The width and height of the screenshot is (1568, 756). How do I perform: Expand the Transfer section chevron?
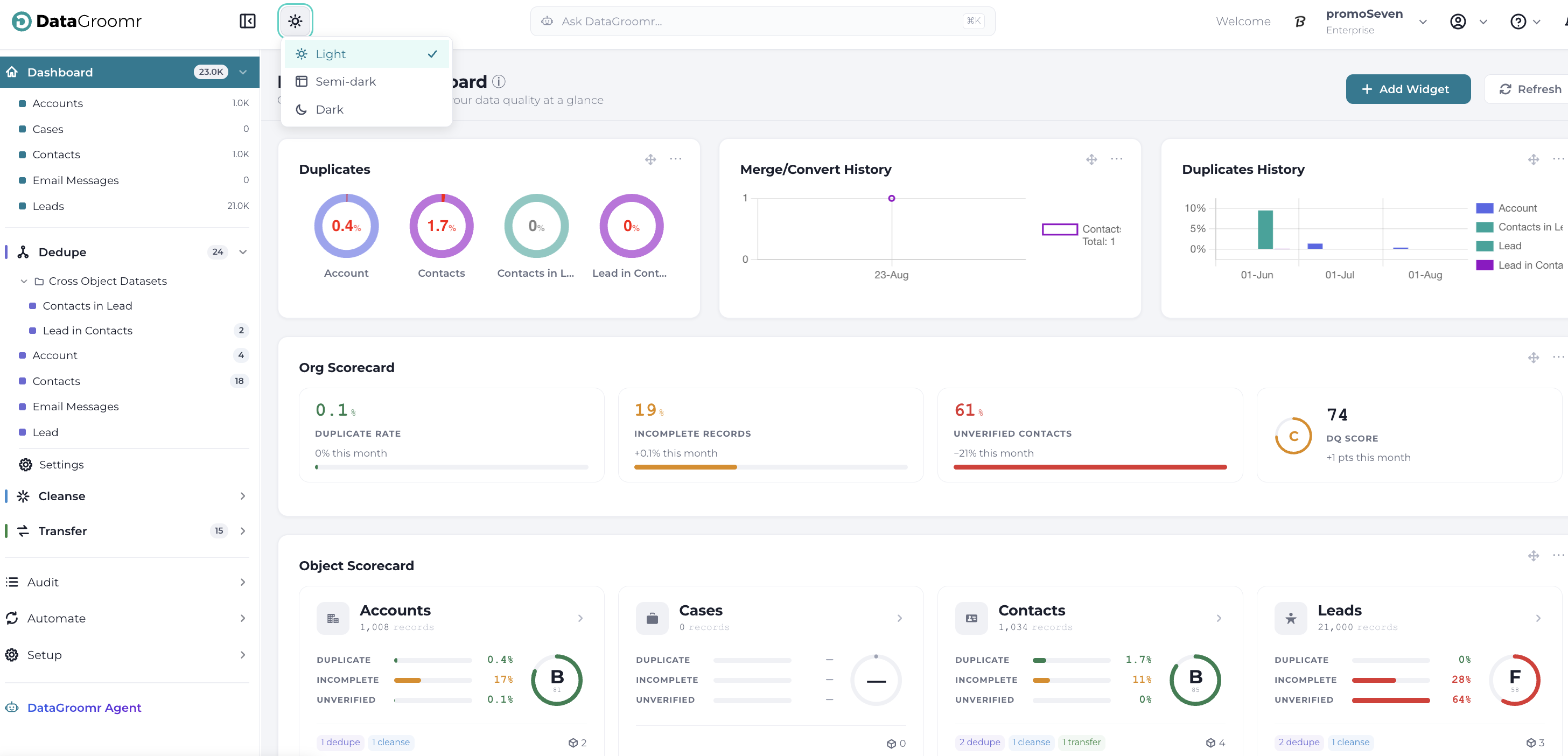point(243,531)
